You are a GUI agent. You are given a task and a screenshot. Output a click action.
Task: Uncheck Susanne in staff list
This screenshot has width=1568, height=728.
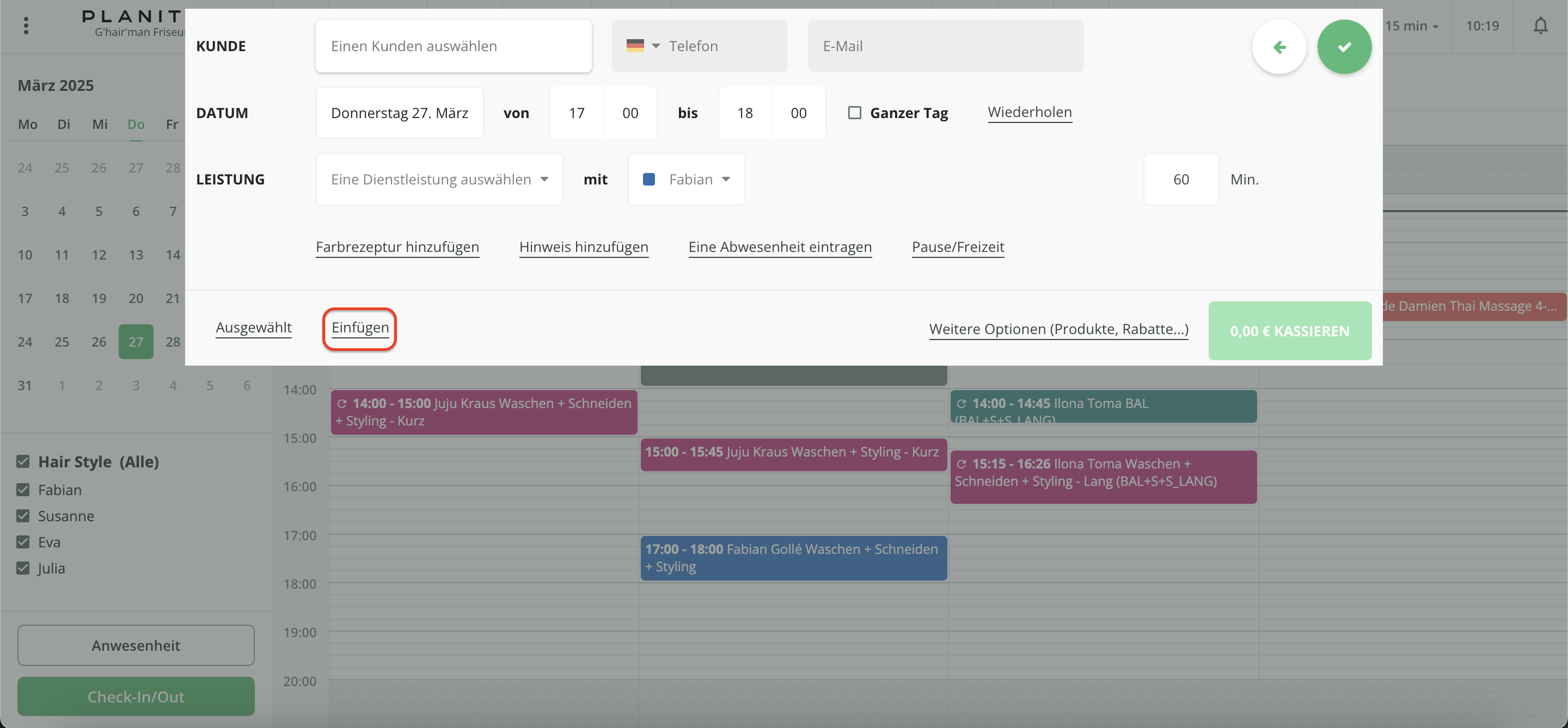23,516
